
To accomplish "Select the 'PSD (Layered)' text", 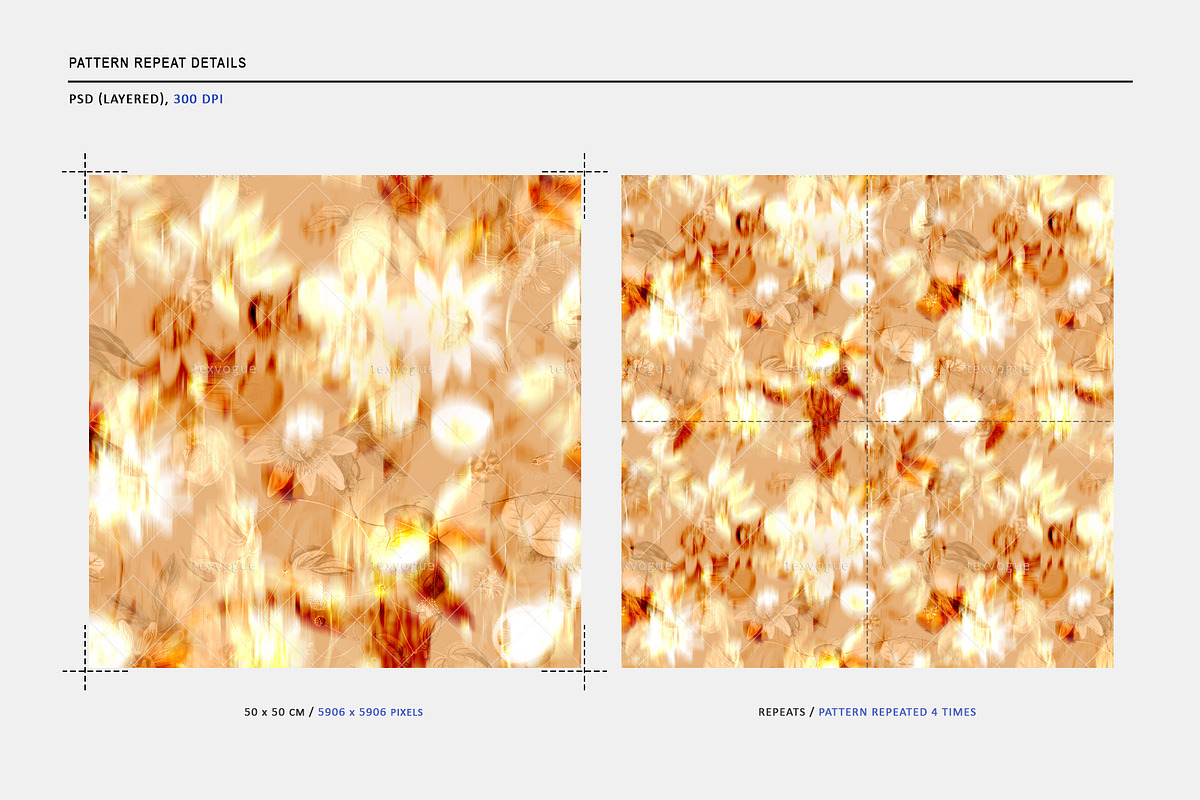I will (x=119, y=100).
